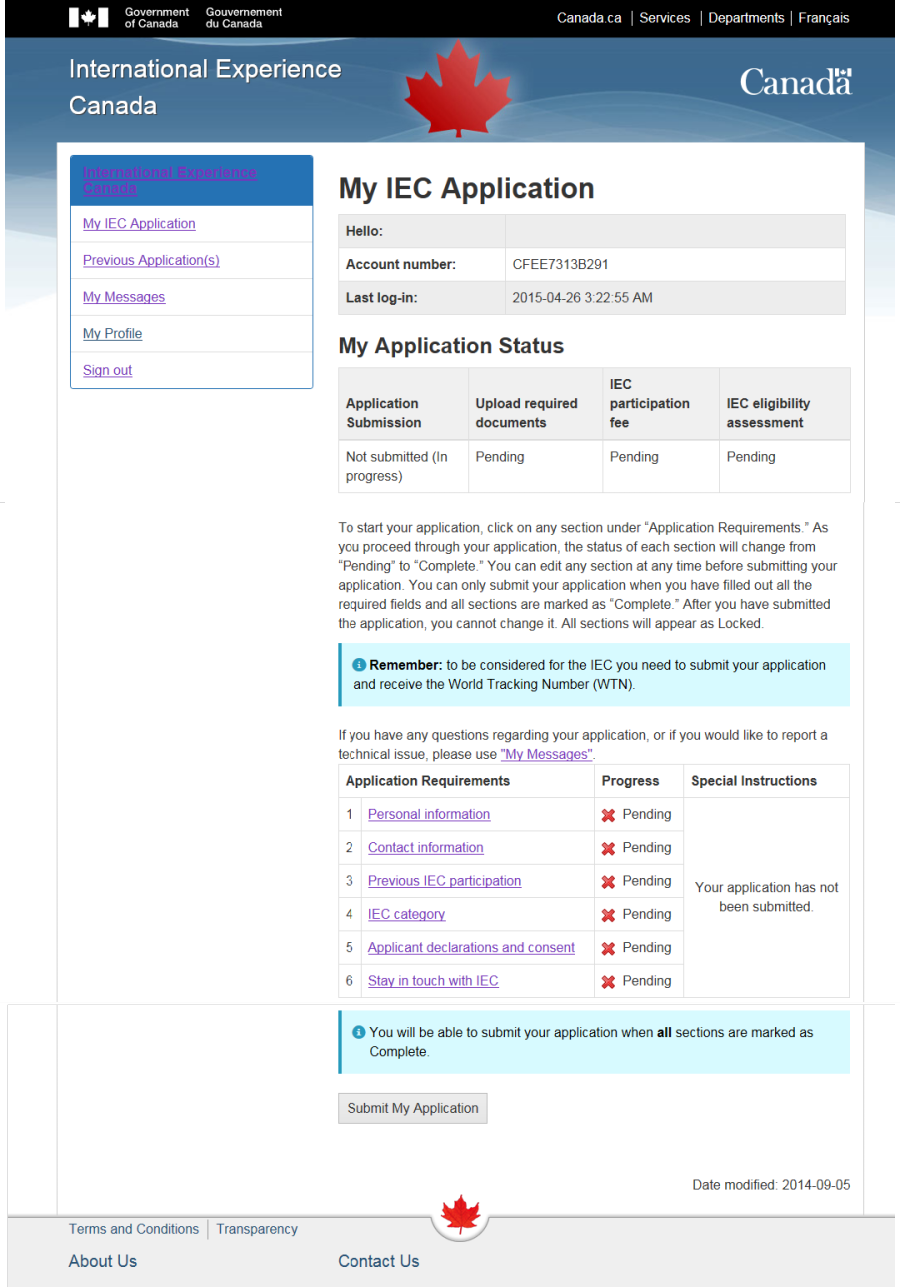This screenshot has width=900, height=1287.
Task: Click Sign out in sidebar
Action: click(107, 370)
